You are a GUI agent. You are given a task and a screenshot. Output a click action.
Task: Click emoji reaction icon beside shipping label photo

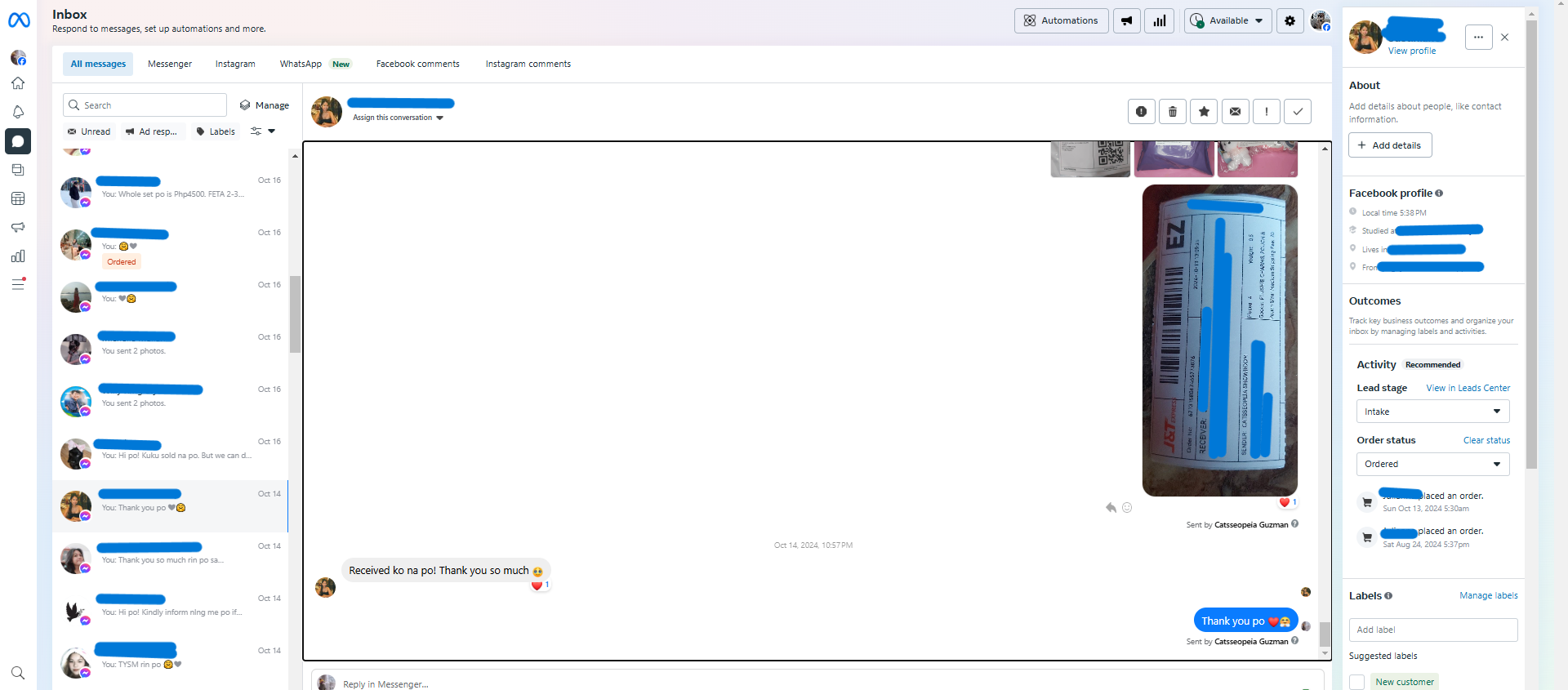pyautogui.click(x=1127, y=508)
